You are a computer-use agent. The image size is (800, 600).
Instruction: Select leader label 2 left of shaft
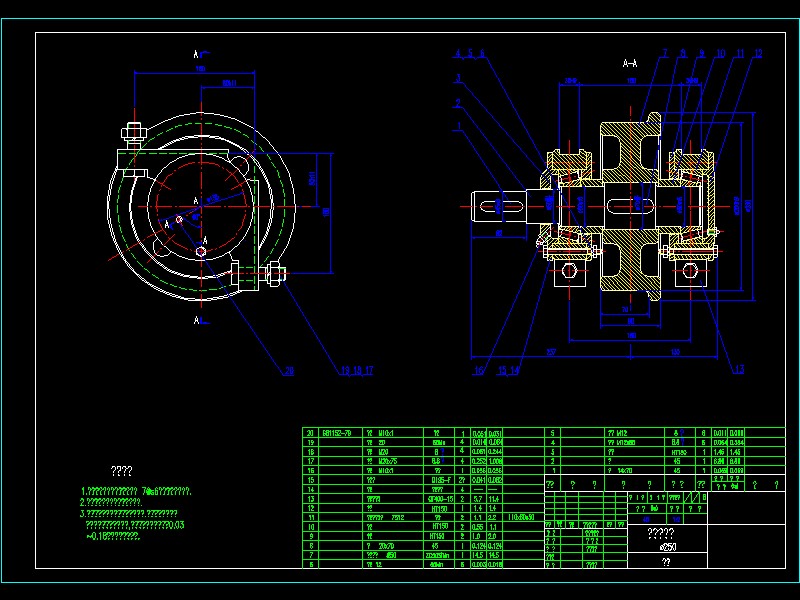[458, 103]
